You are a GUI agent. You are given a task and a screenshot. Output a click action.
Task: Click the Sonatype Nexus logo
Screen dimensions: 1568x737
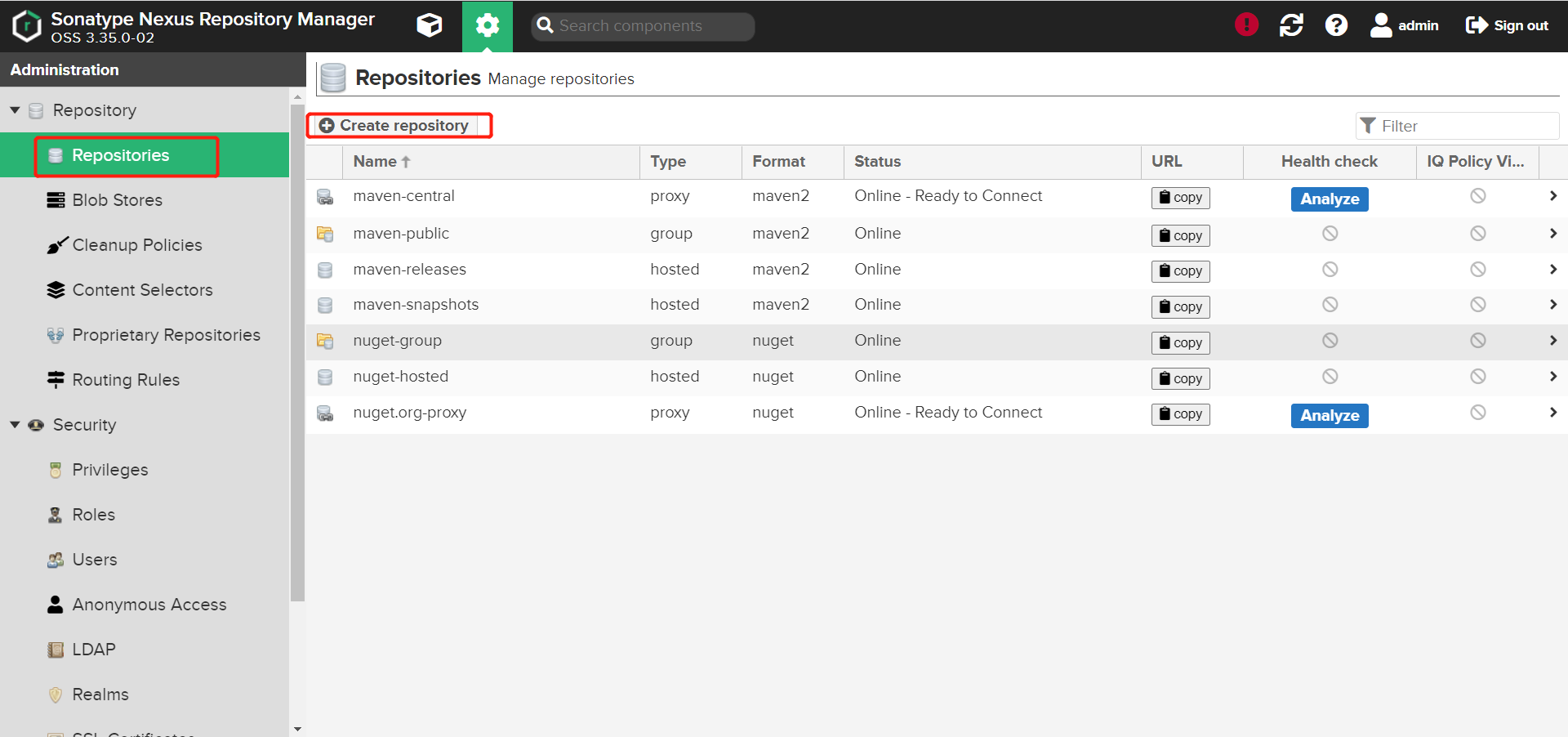(27, 26)
